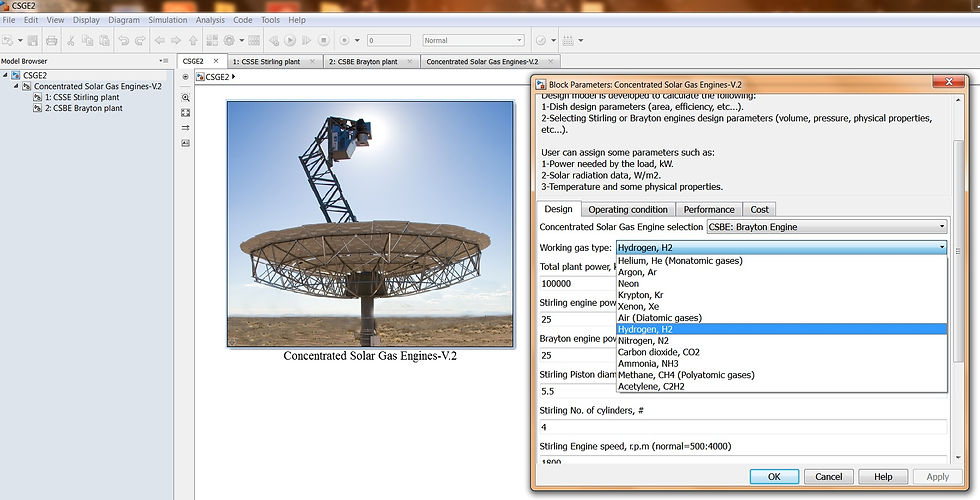Toggle the Hide/Show Explorer Bar palette icon

186,77
